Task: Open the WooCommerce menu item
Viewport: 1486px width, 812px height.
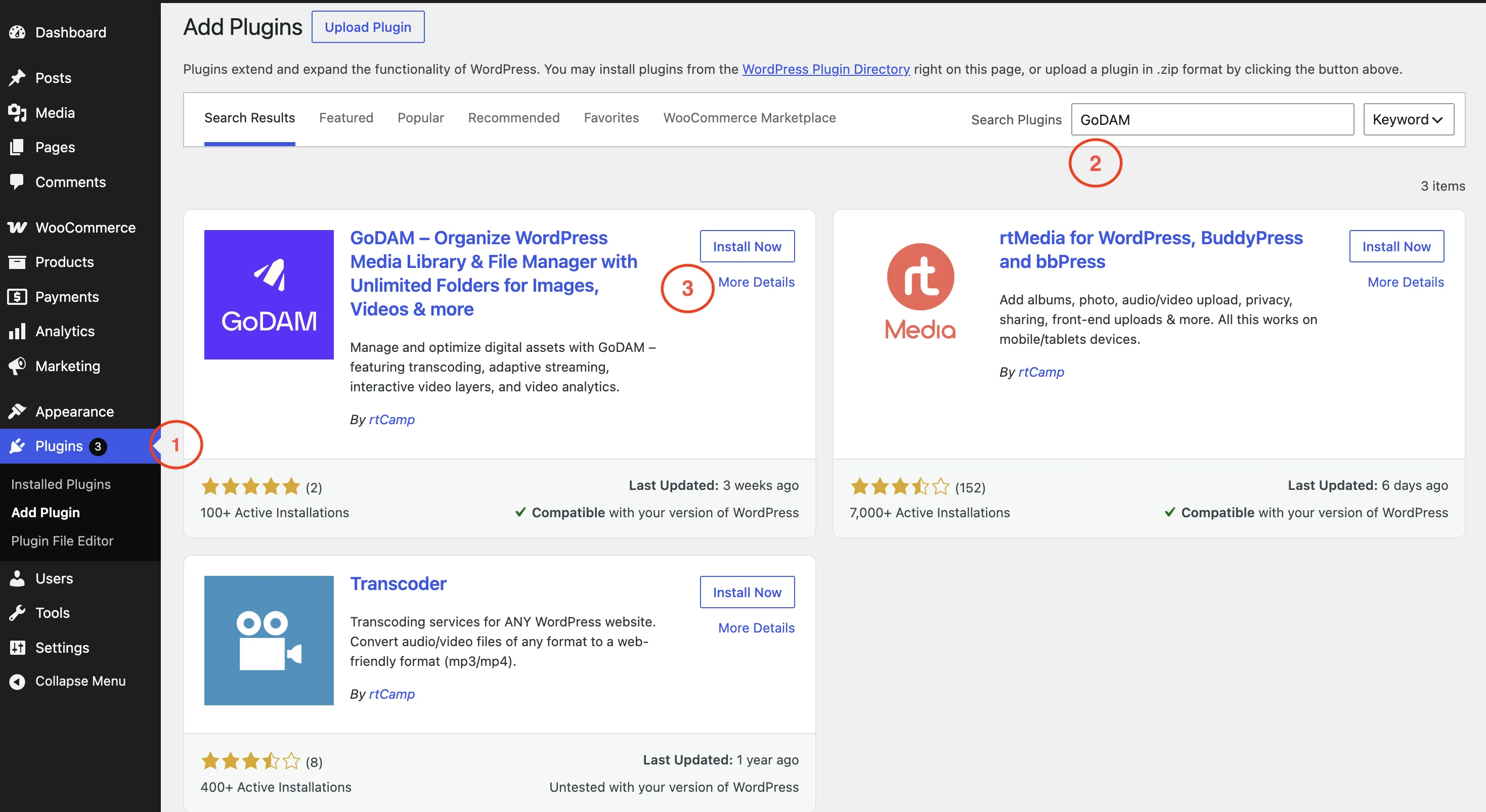Action: pyautogui.click(x=80, y=227)
